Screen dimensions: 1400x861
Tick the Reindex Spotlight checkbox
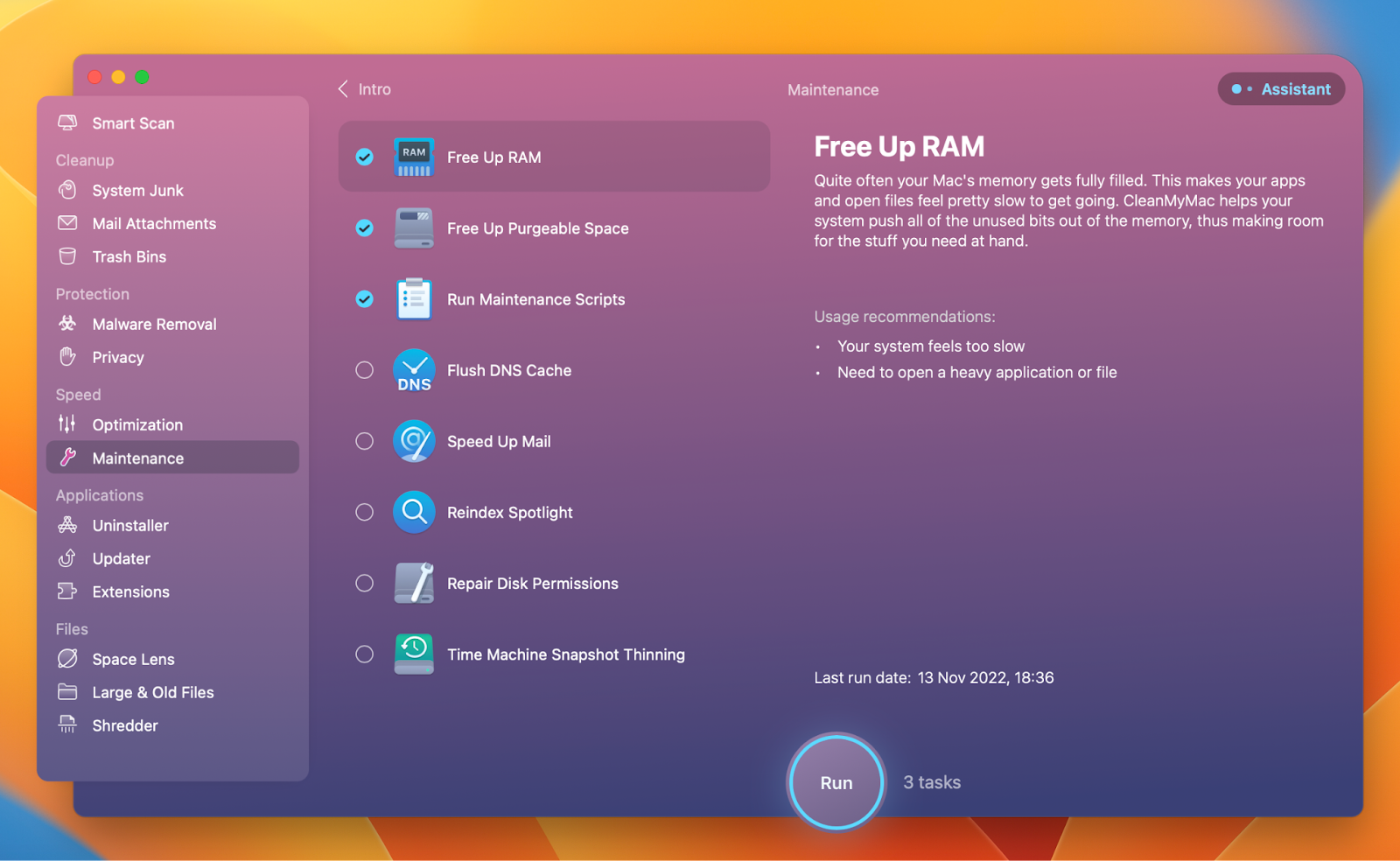point(365,512)
